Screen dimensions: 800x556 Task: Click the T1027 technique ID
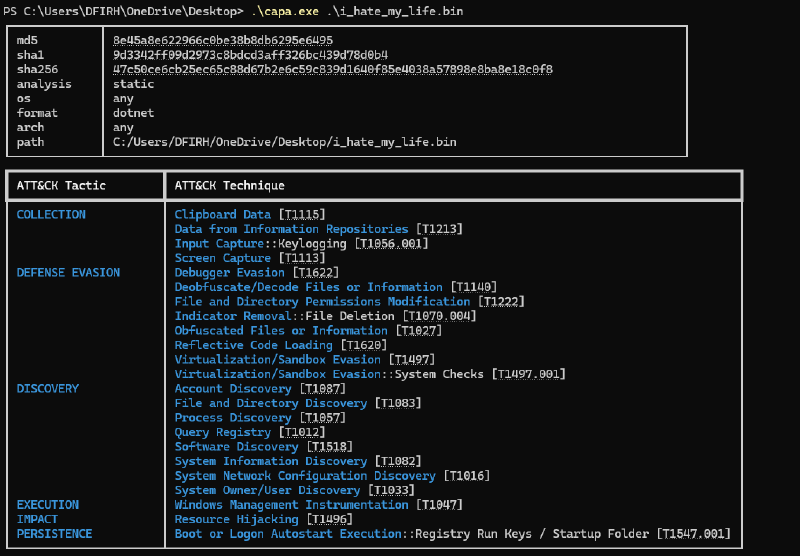click(419, 331)
